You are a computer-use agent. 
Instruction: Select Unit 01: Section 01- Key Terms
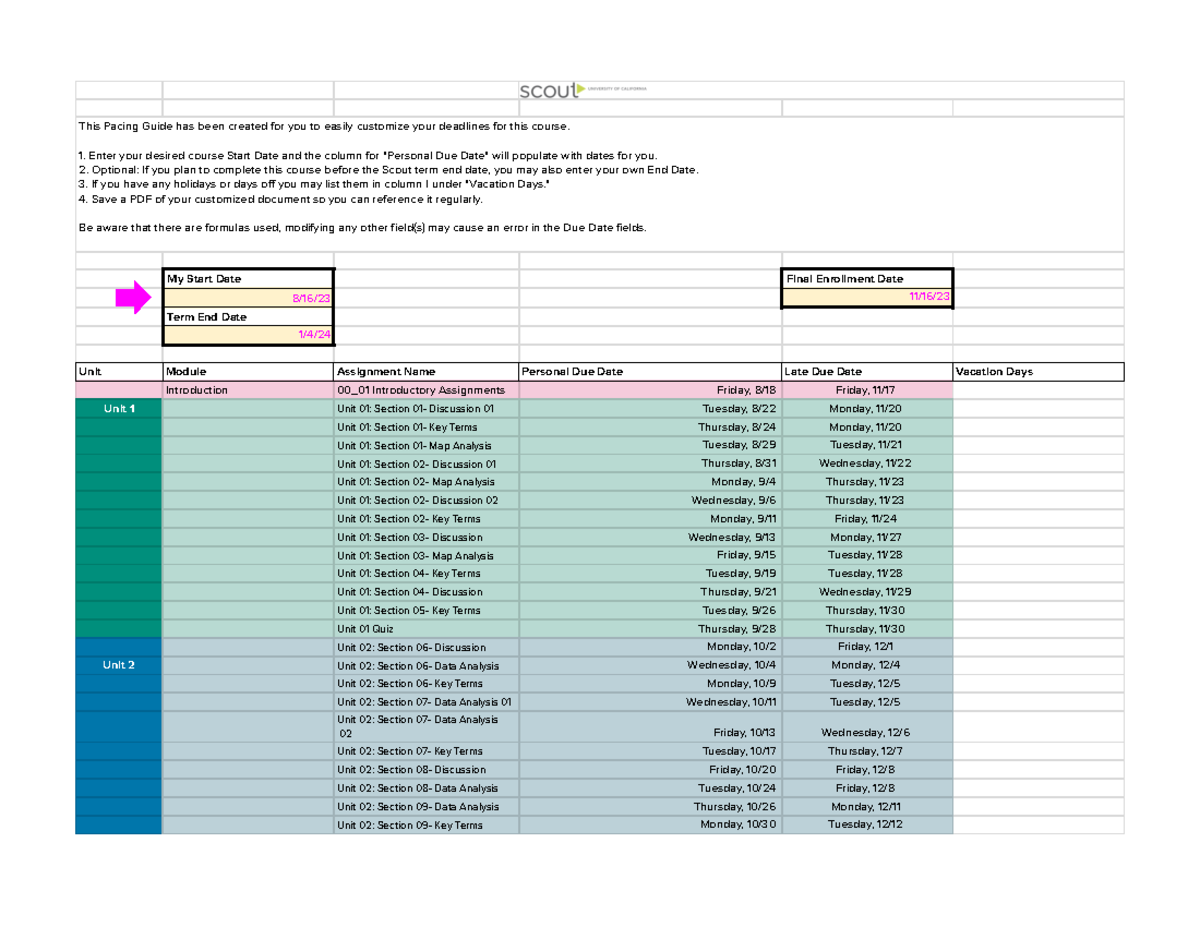(426, 427)
